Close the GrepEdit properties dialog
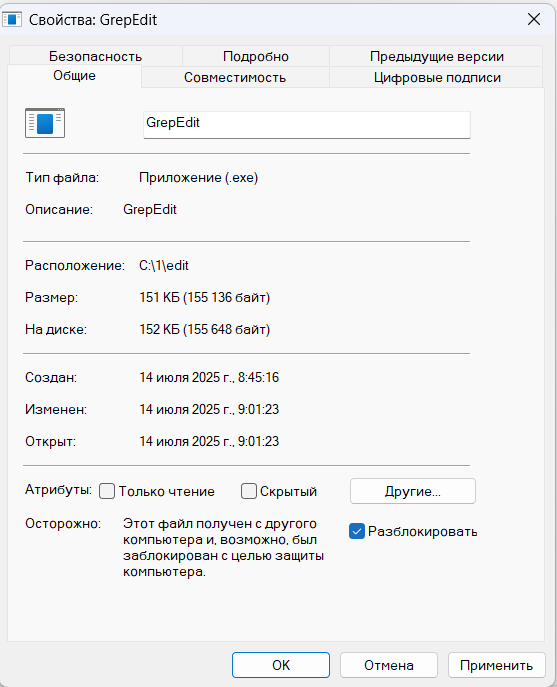 point(534,19)
